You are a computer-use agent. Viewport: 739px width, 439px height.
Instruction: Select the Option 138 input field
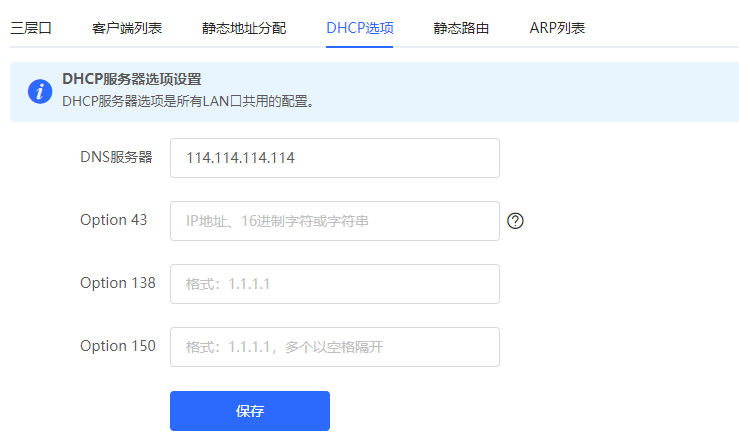334,284
